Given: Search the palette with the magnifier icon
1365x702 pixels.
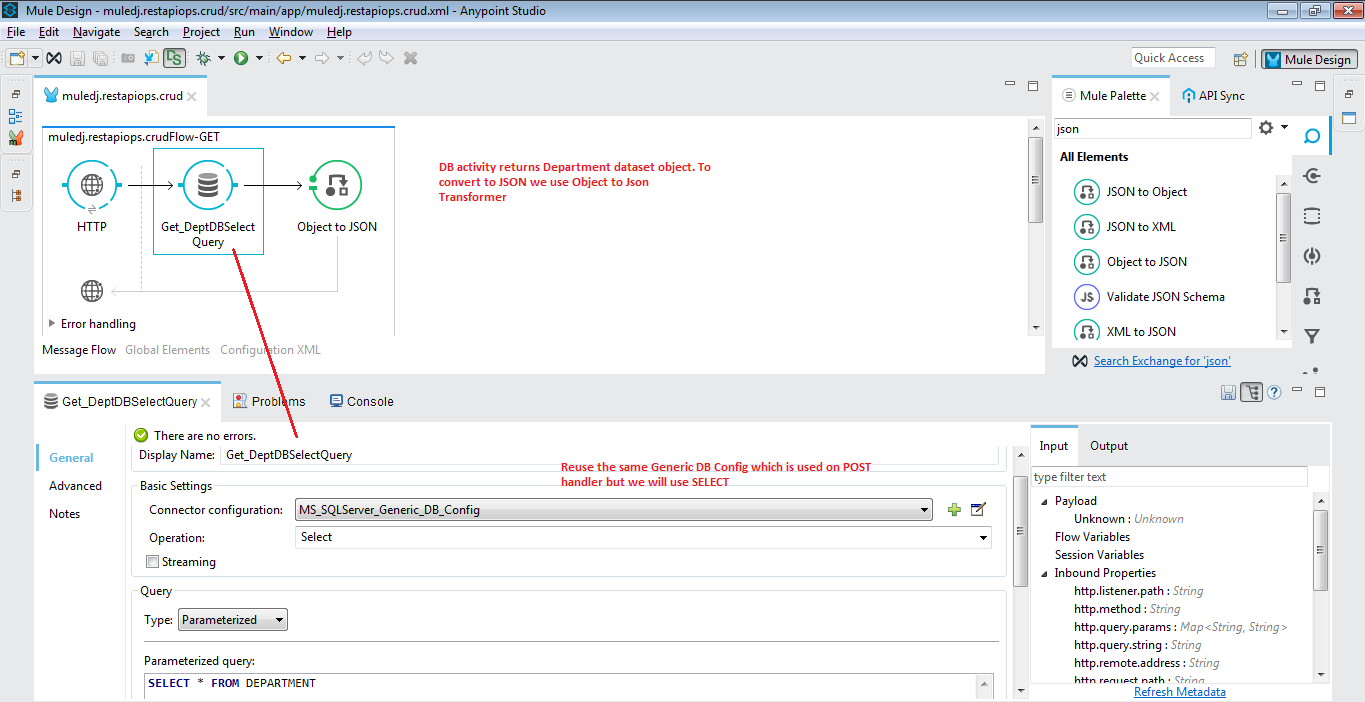Looking at the screenshot, I should pyautogui.click(x=1311, y=135).
